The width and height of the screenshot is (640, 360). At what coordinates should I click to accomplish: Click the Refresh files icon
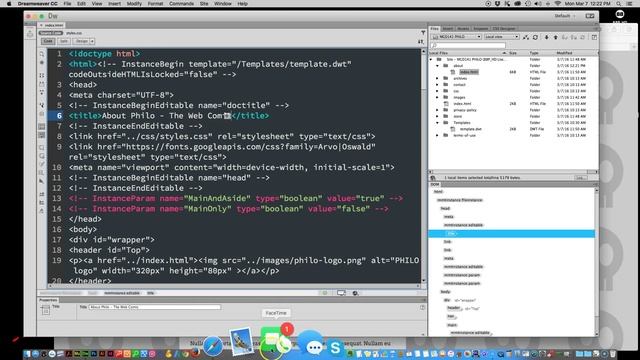coord(535,37)
